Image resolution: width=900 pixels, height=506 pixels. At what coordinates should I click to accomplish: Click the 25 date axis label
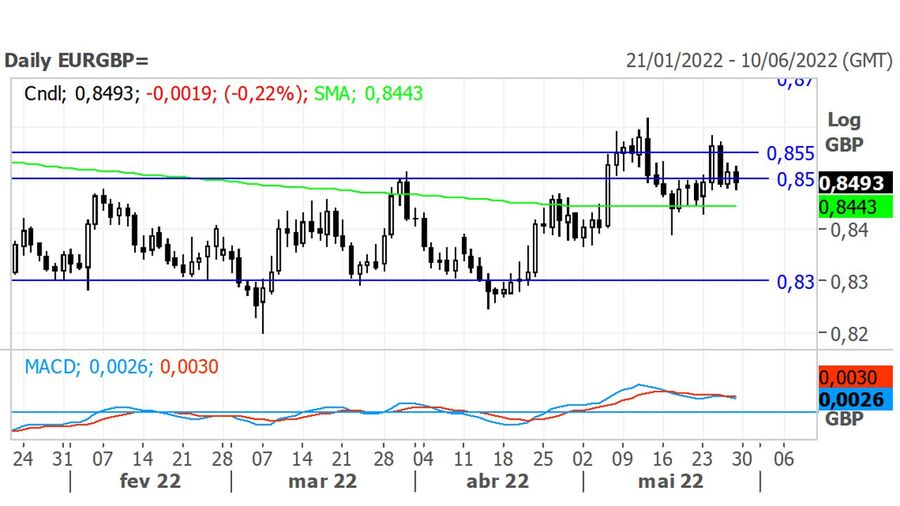[x=543, y=459]
